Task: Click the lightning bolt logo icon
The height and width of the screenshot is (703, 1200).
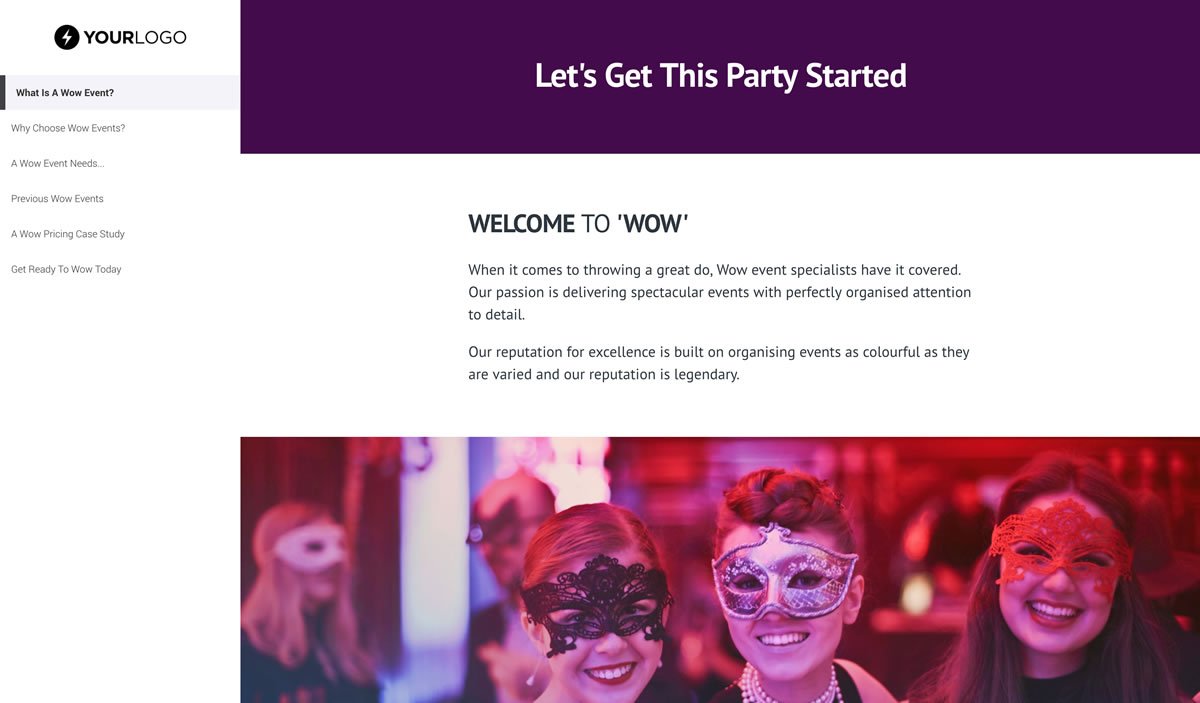Action: (67, 38)
